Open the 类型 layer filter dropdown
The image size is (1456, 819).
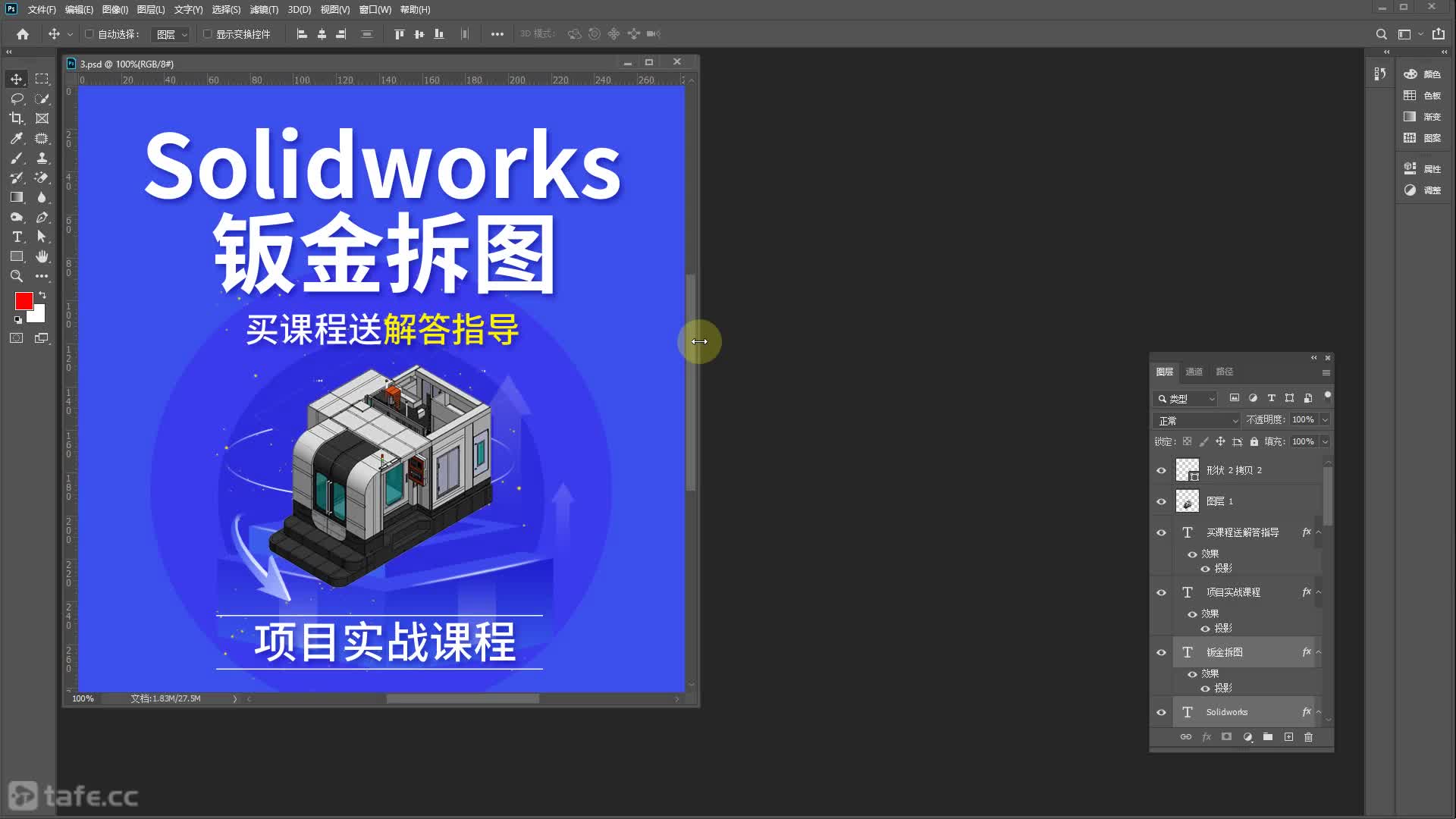(1185, 398)
